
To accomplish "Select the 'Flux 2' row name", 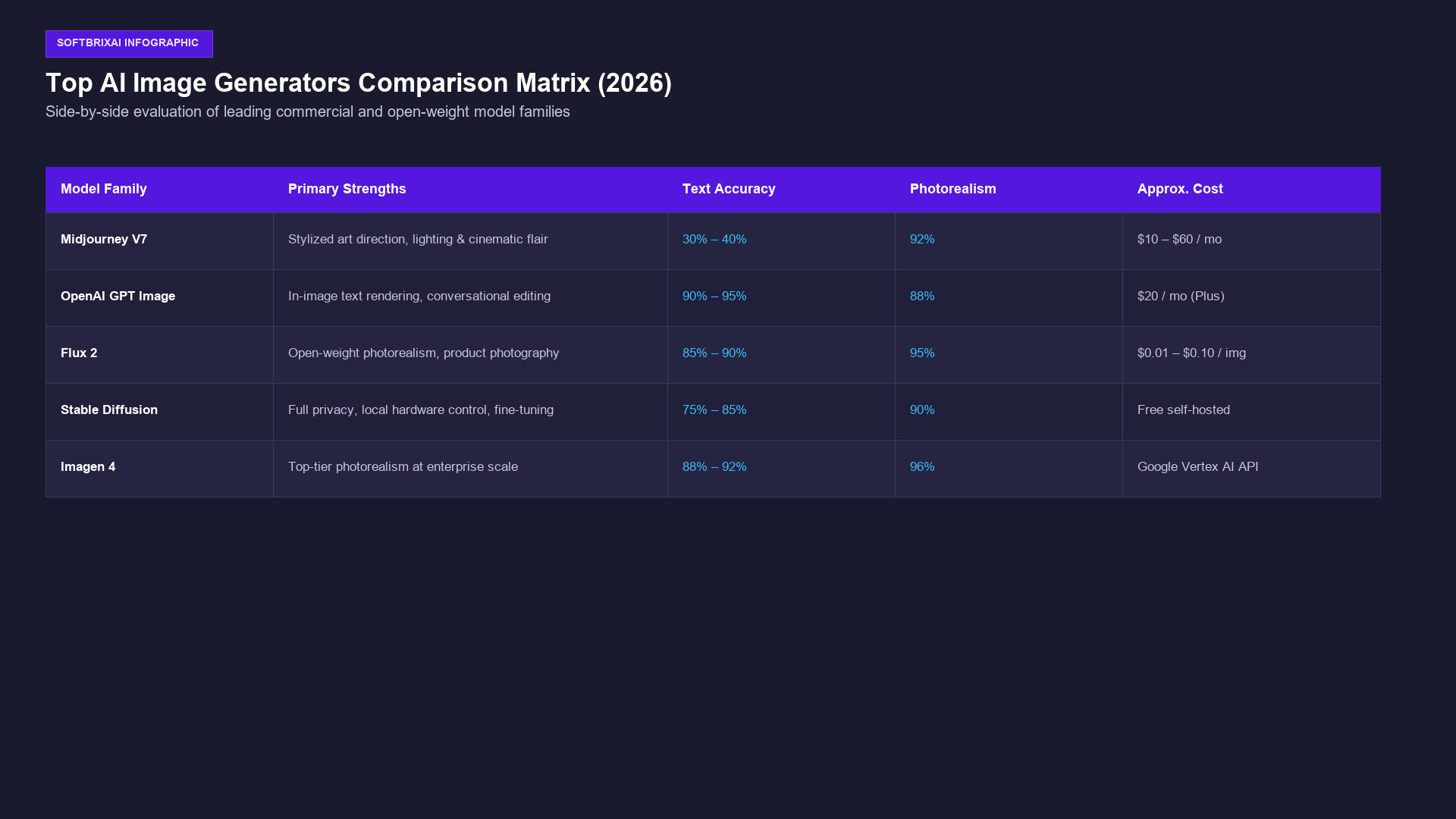I will click(x=79, y=353).
